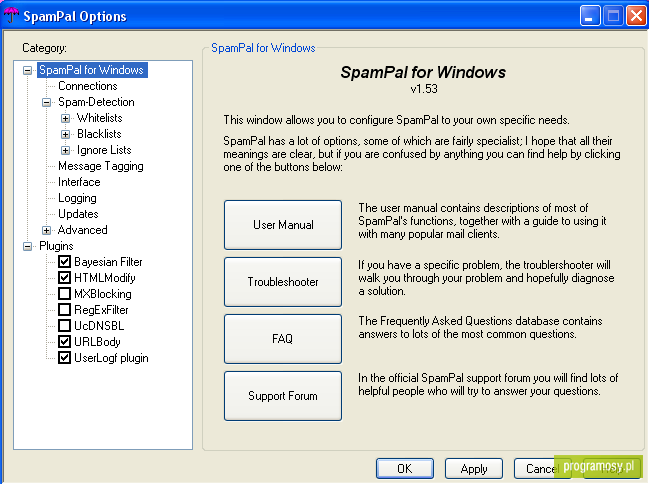Select the Interface category
Image resolution: width=649 pixels, height=484 pixels.
[79, 182]
